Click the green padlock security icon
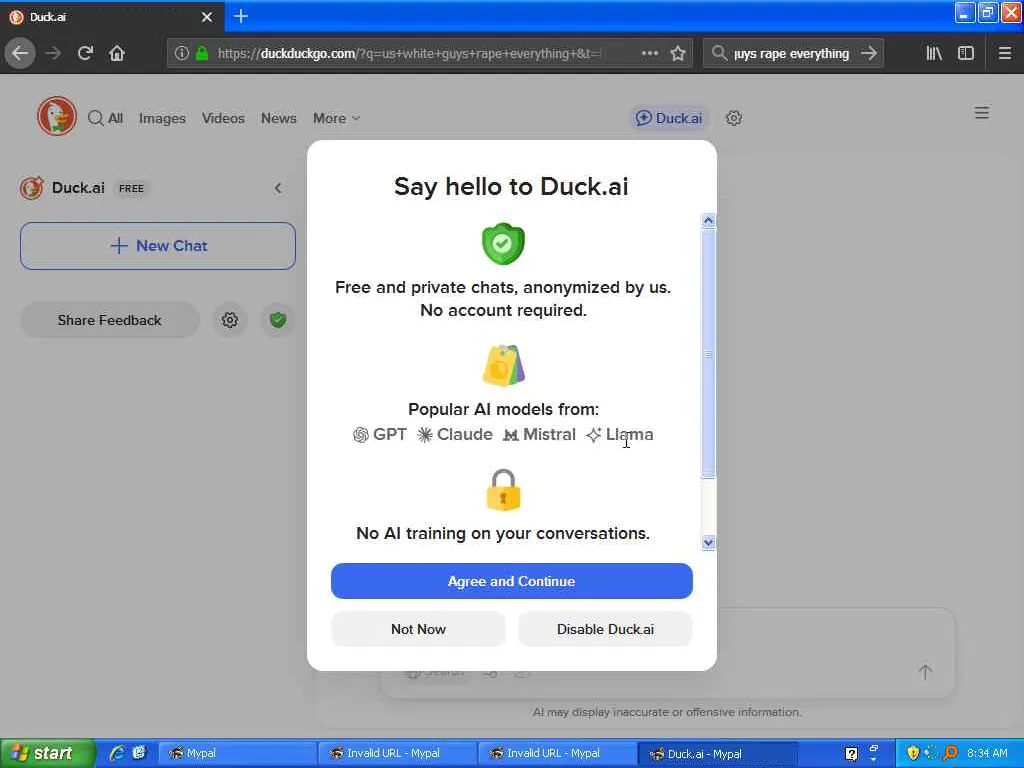Viewport: 1024px width, 768px height. click(202, 53)
